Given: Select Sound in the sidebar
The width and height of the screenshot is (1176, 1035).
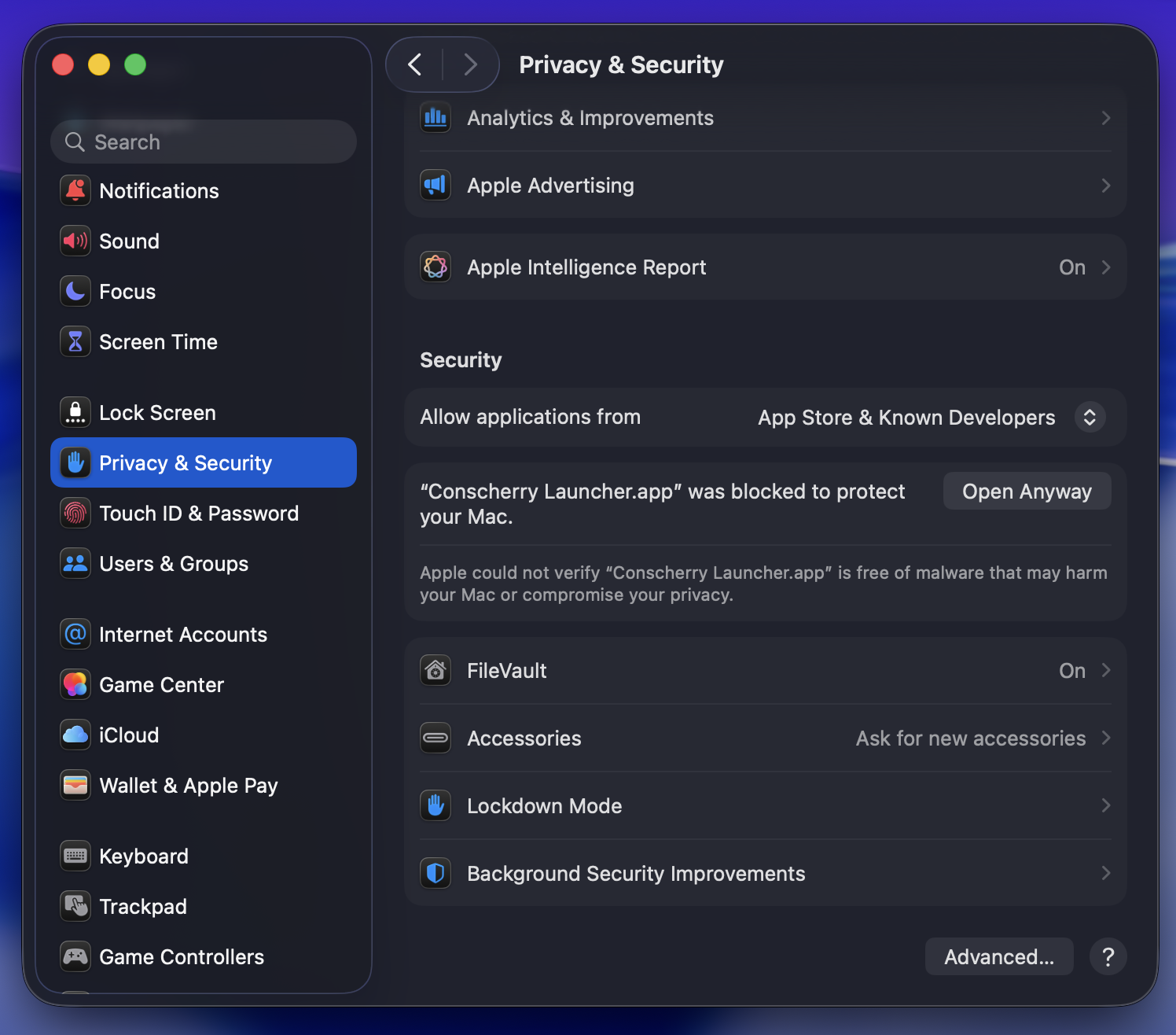Looking at the screenshot, I should 204,241.
